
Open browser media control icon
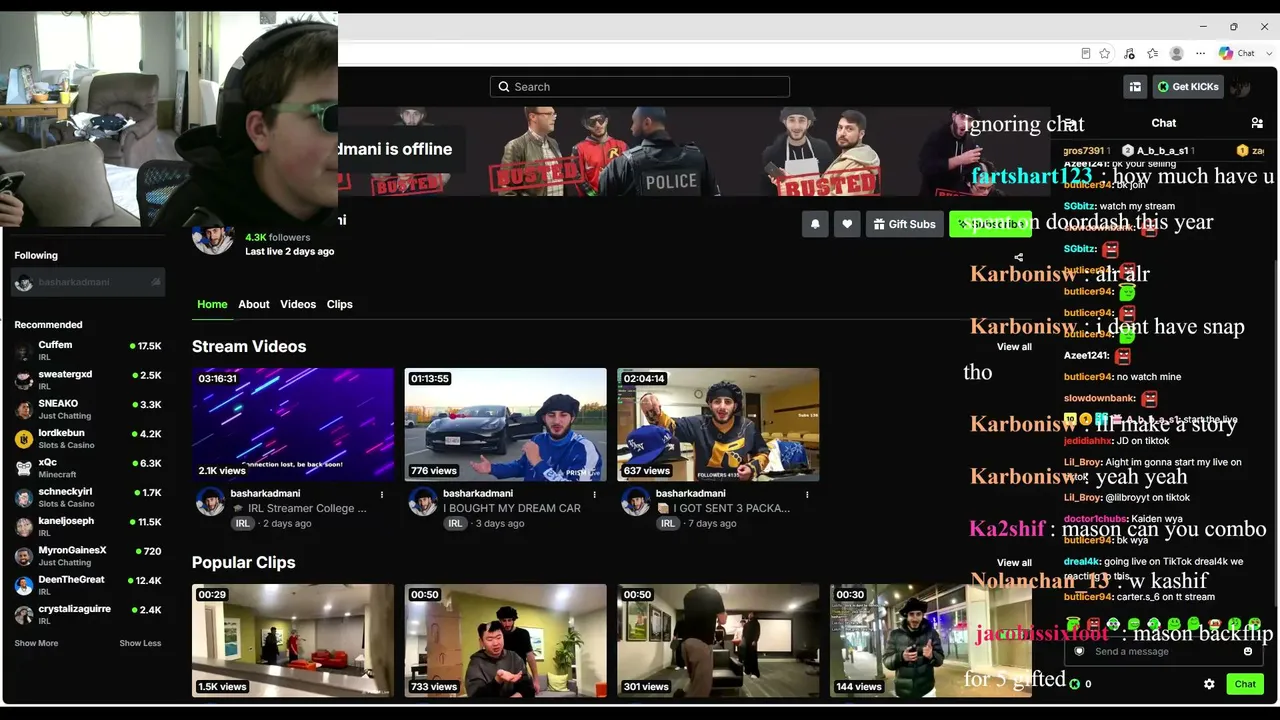click(1129, 53)
